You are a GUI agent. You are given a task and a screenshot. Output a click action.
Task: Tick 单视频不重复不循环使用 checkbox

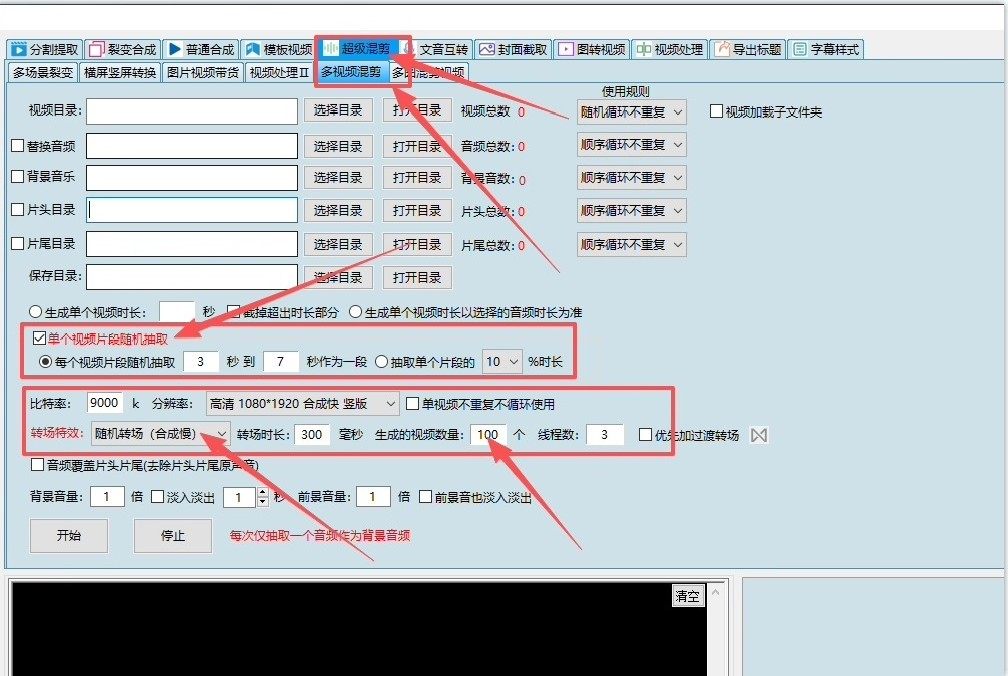click(413, 404)
